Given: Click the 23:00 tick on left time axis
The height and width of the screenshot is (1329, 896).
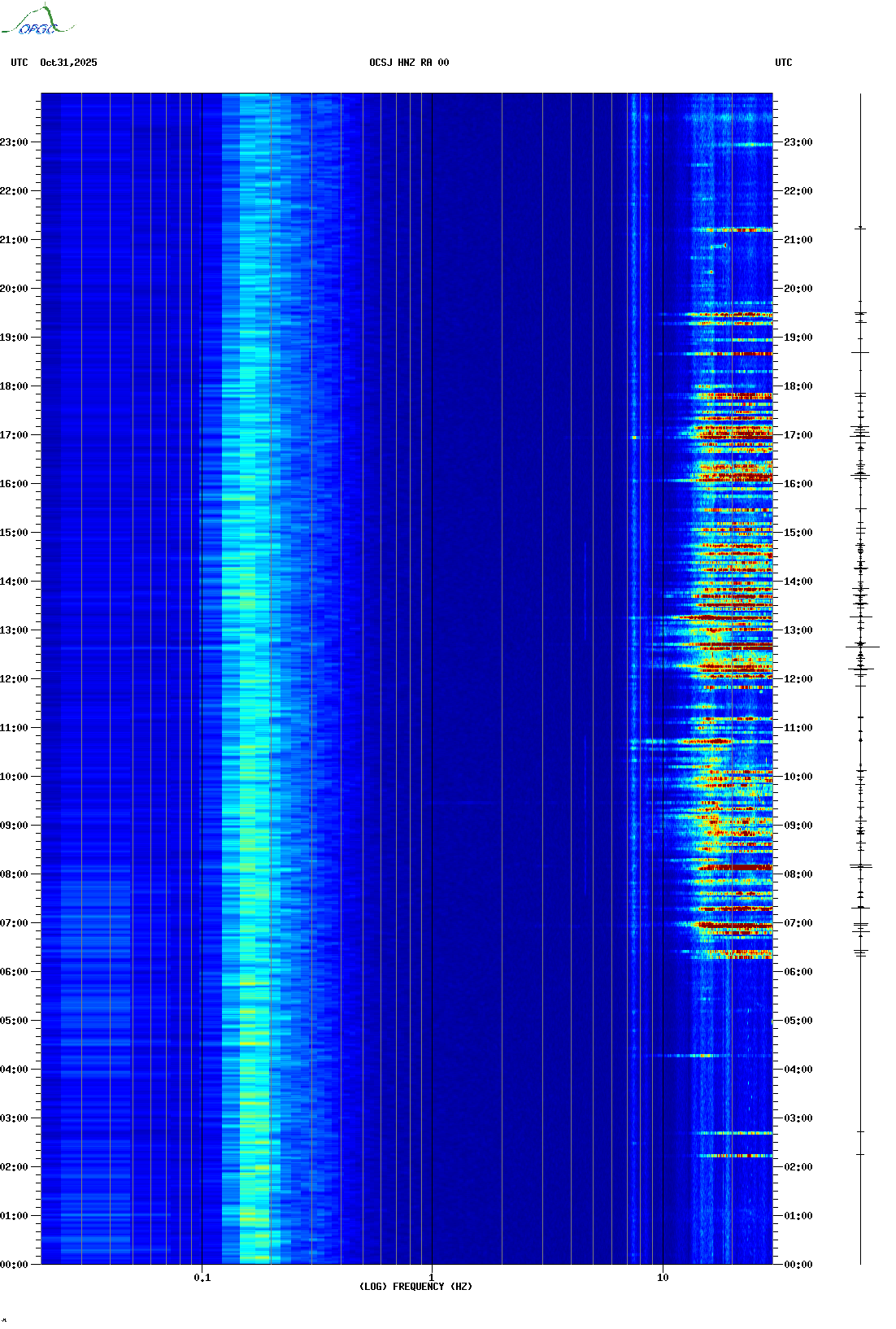Looking at the screenshot, I should pos(14,142).
